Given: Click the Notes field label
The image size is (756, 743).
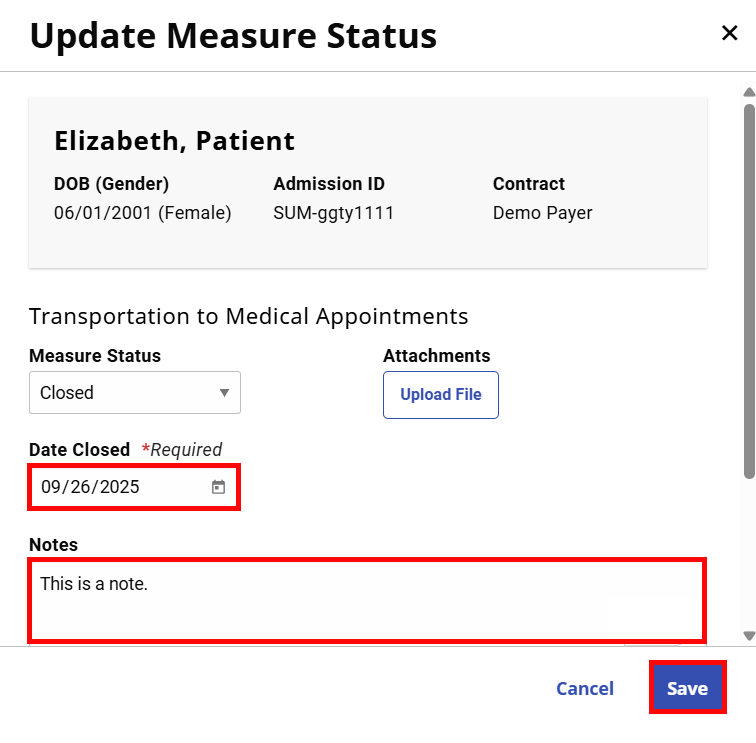Looking at the screenshot, I should click(x=53, y=545).
